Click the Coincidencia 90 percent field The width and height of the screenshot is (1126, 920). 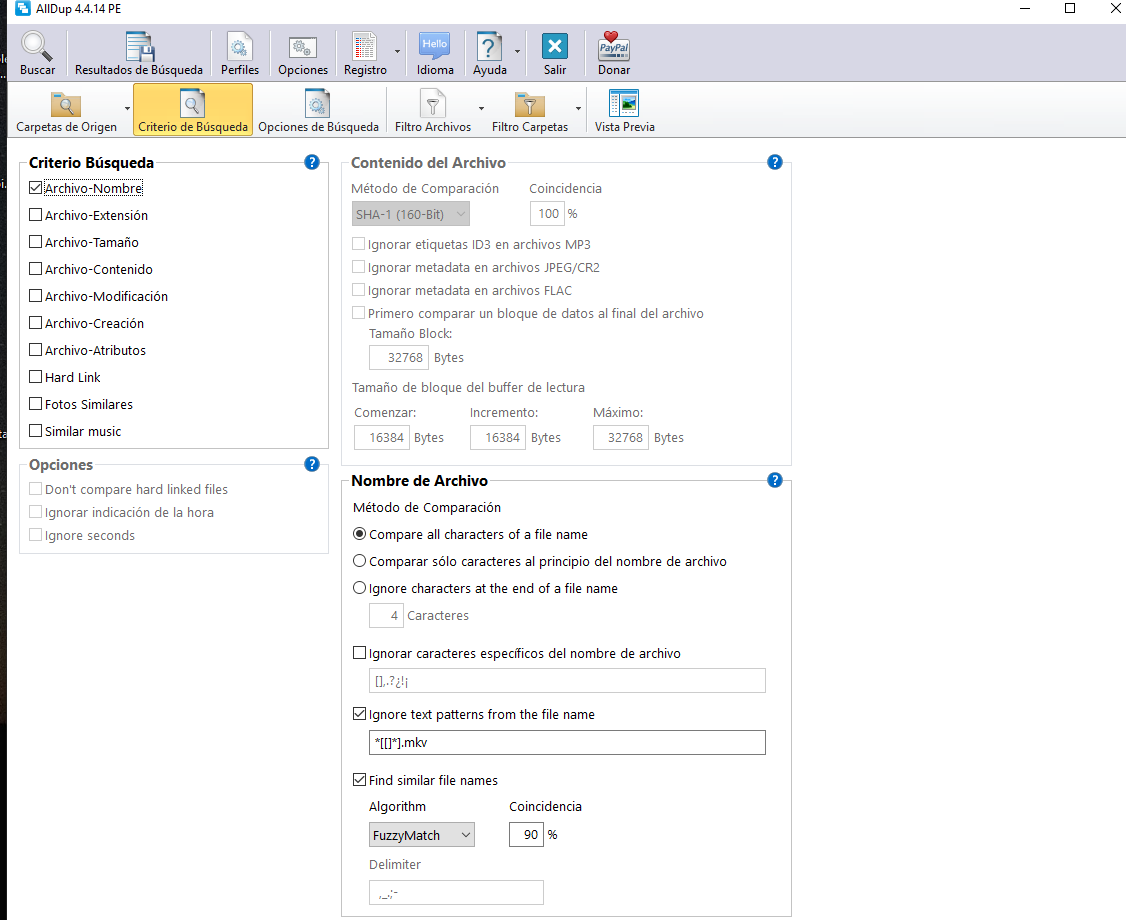coord(526,835)
